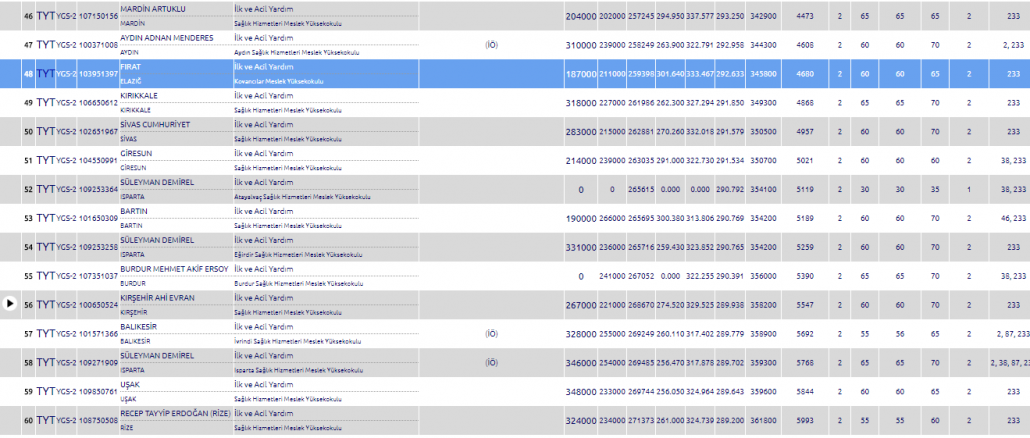Click İvrindi Sağlık Hizmetleri Meslek Yüksekokulu
The height and width of the screenshot is (438, 1030).
293,340
